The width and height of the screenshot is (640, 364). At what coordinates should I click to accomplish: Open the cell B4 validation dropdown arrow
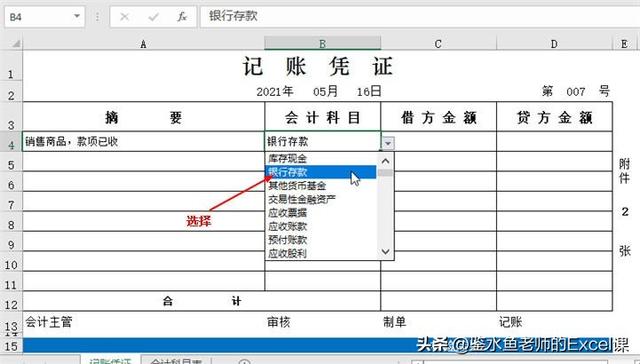(388, 143)
